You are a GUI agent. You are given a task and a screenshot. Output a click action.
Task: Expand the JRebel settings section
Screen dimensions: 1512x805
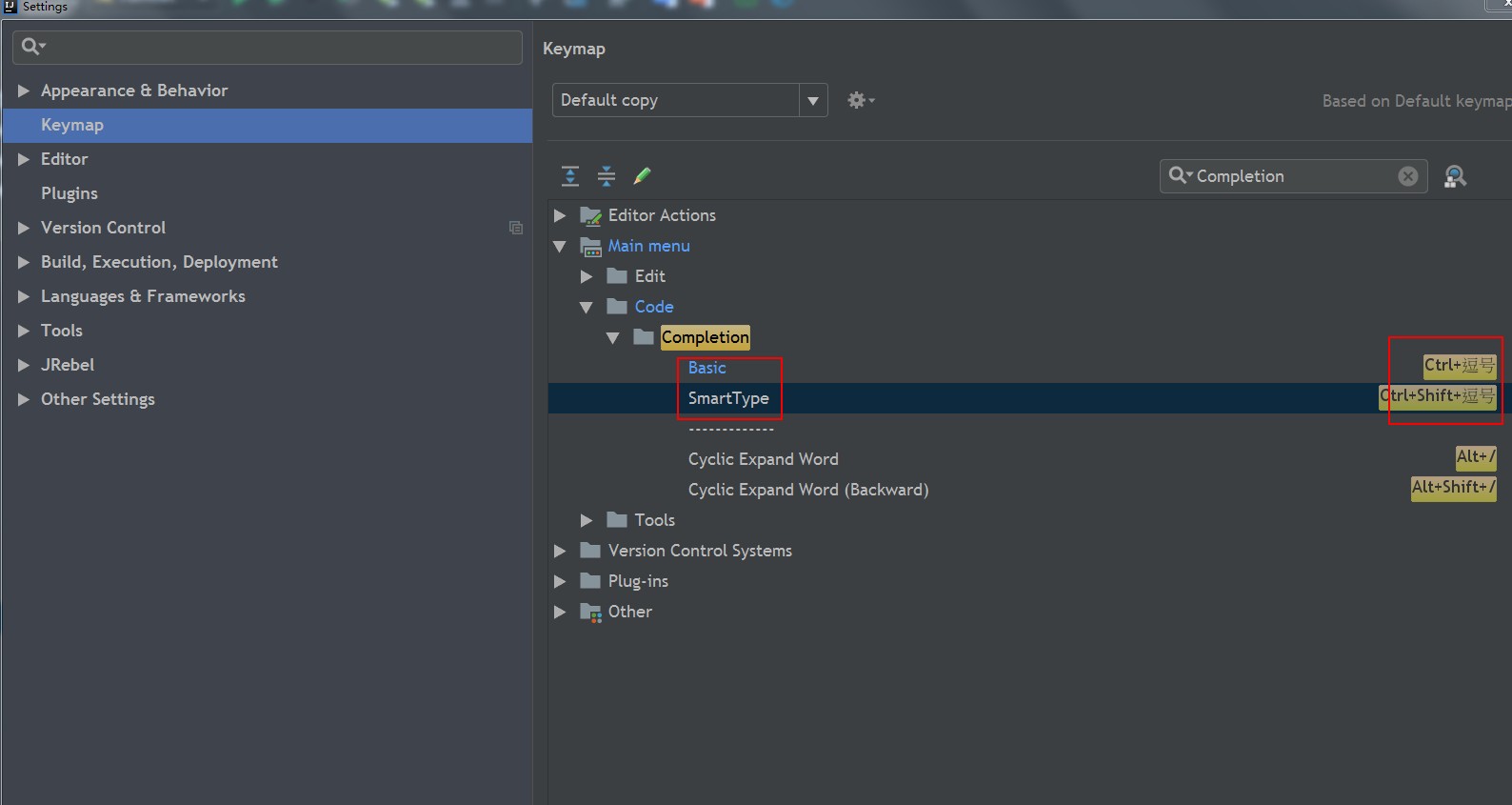coord(24,365)
